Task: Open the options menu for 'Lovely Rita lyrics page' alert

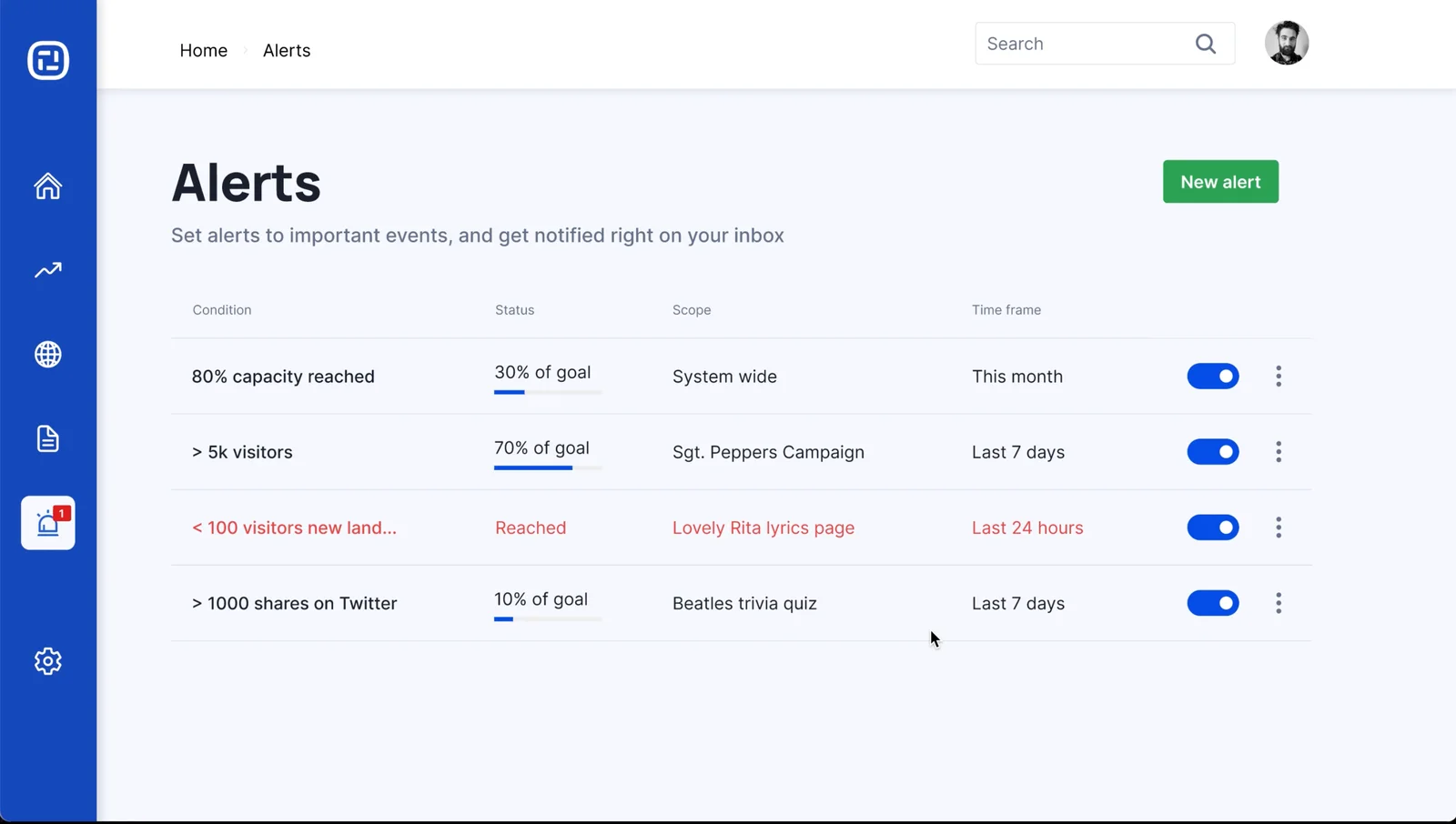Action: tap(1279, 528)
